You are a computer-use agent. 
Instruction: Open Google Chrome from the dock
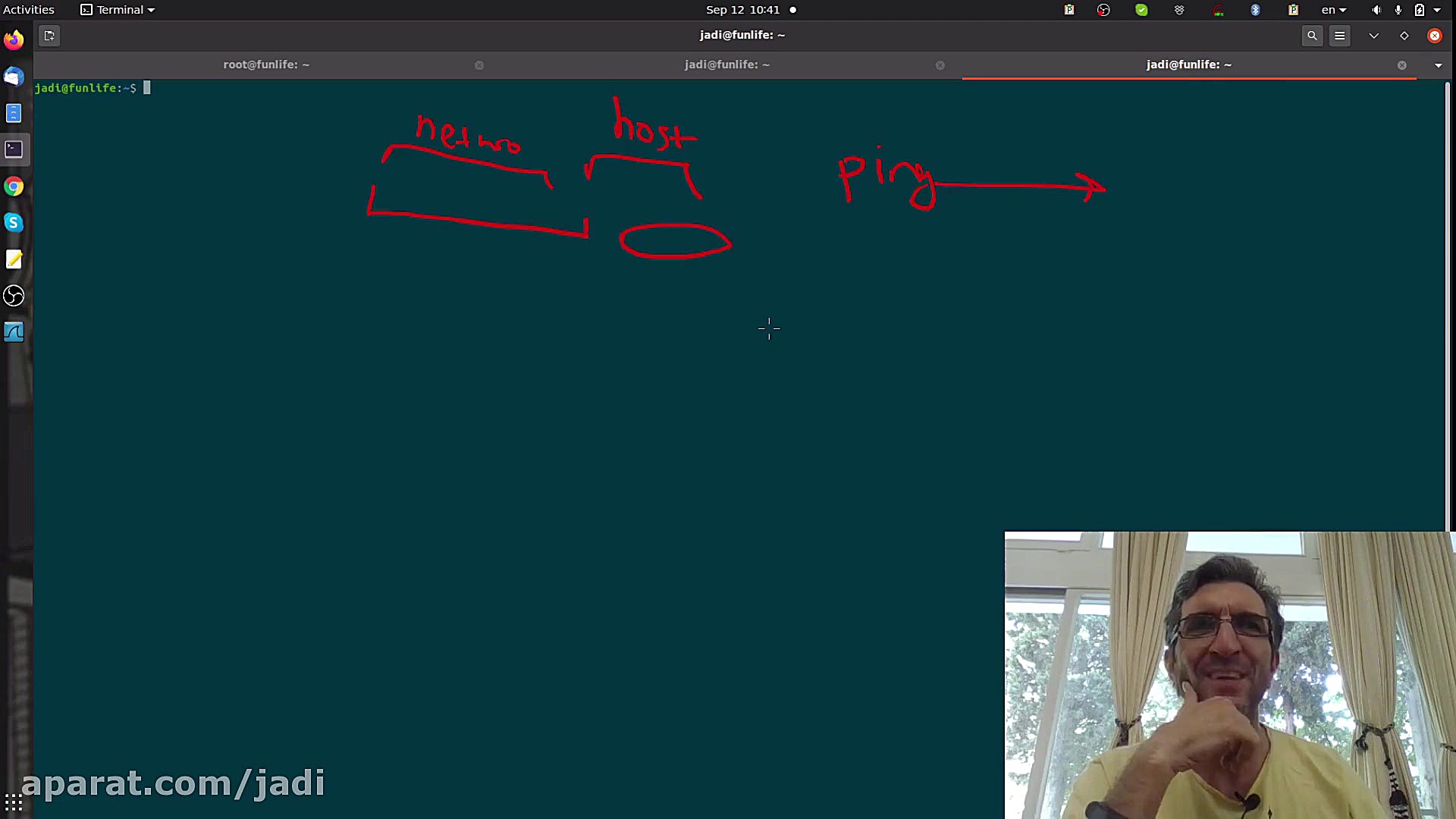coord(14,187)
